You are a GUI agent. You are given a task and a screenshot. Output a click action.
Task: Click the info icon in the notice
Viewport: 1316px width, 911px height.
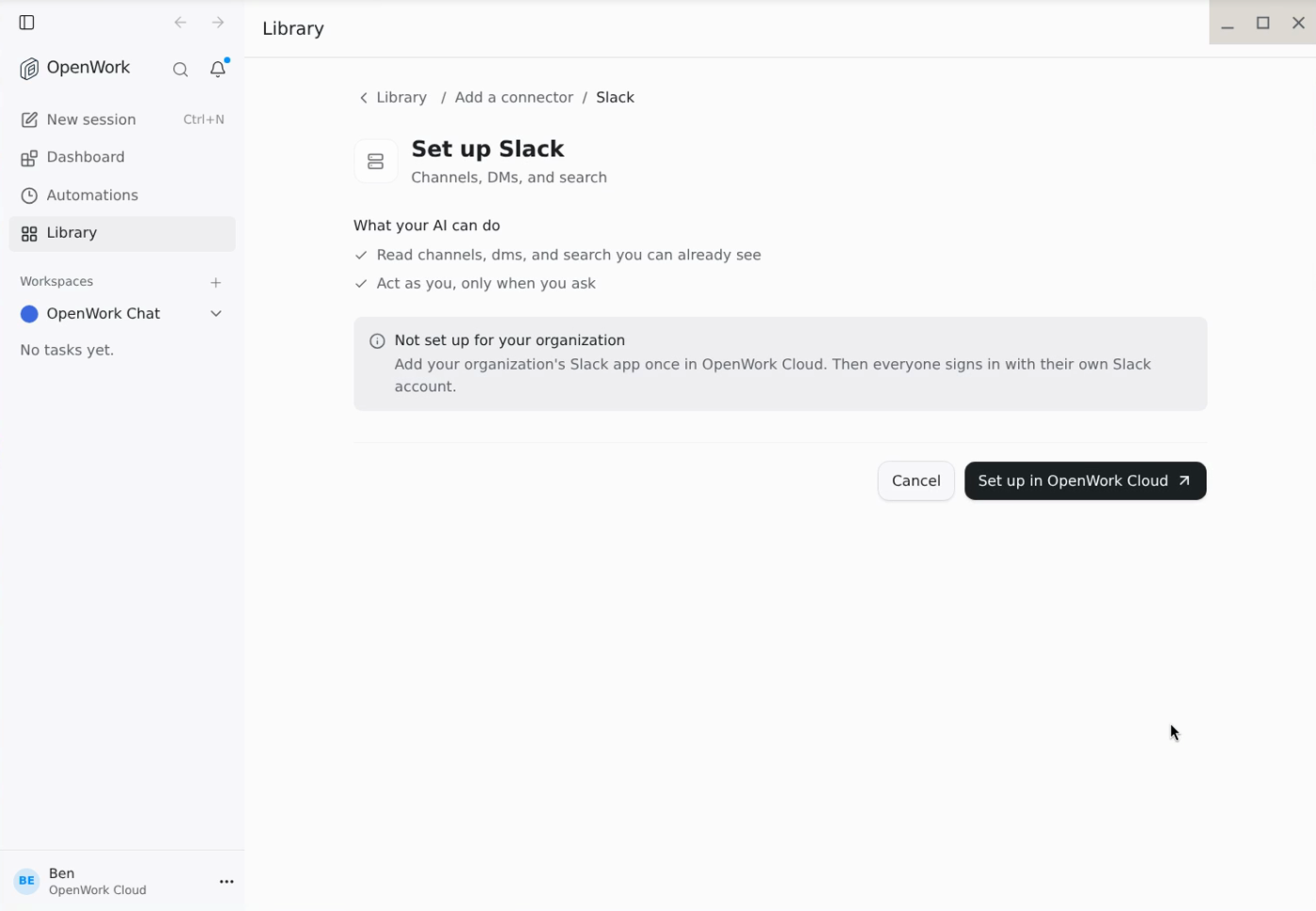(x=377, y=341)
